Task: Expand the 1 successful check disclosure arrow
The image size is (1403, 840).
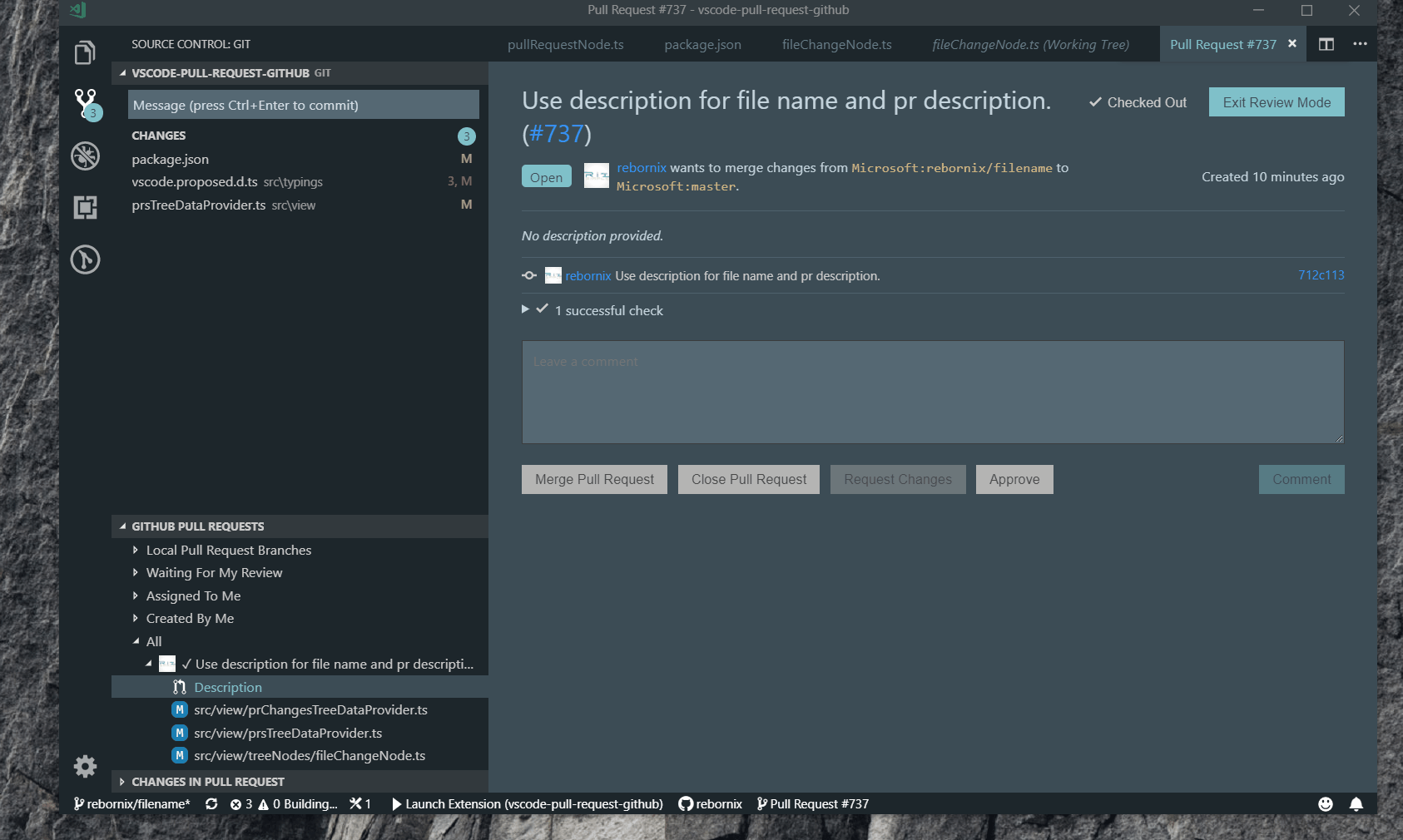Action: [x=525, y=309]
